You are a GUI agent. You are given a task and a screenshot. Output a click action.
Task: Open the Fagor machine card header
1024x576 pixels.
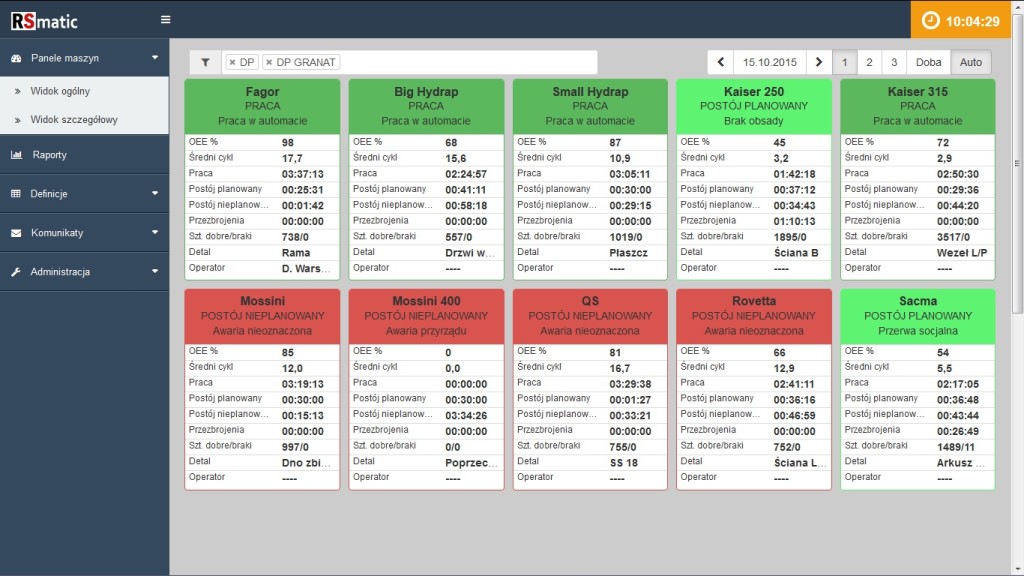(263, 106)
